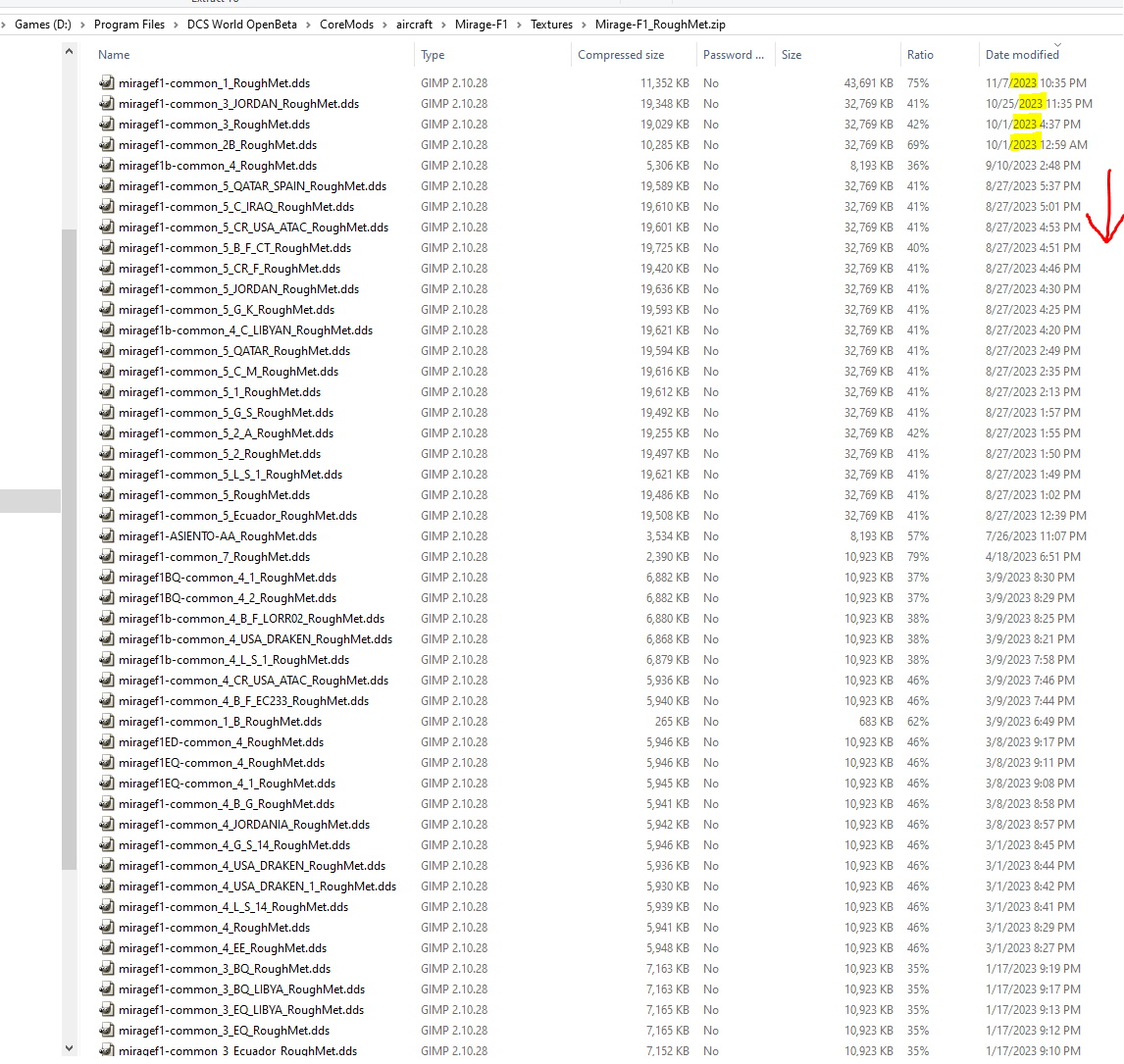The image size is (1124, 1064).
Task: Select miragef1-common_4_B_F_EC233_RoughMet.dds file name
Action: (243, 701)
